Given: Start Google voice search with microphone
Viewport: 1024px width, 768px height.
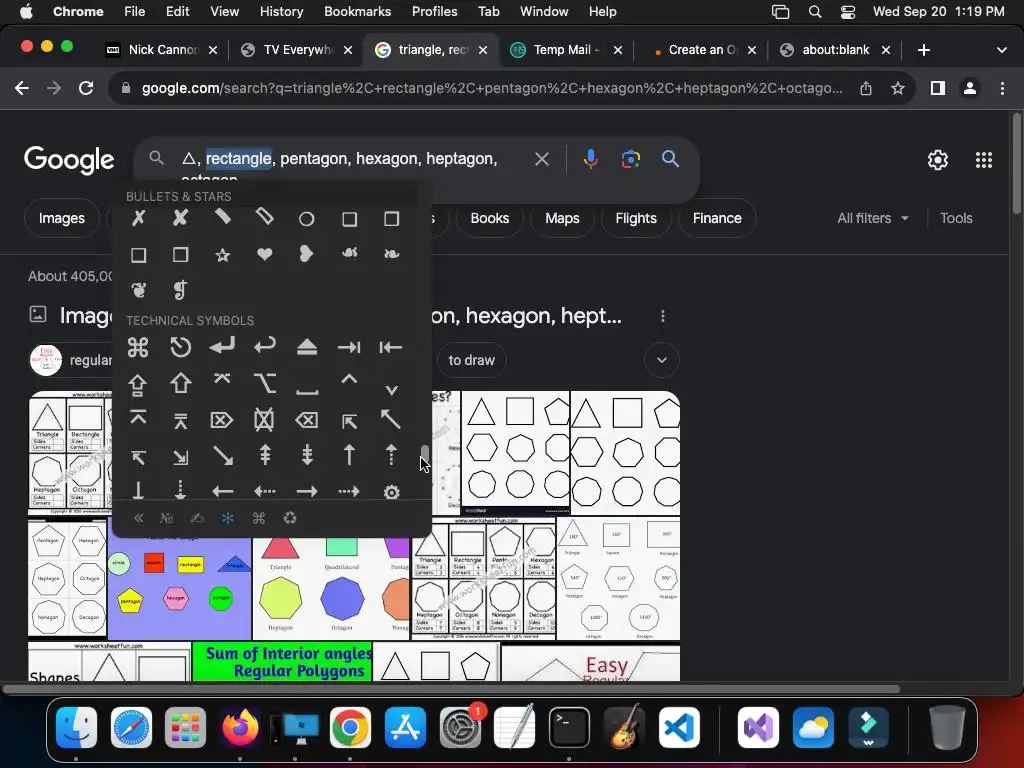Looking at the screenshot, I should coord(590,159).
